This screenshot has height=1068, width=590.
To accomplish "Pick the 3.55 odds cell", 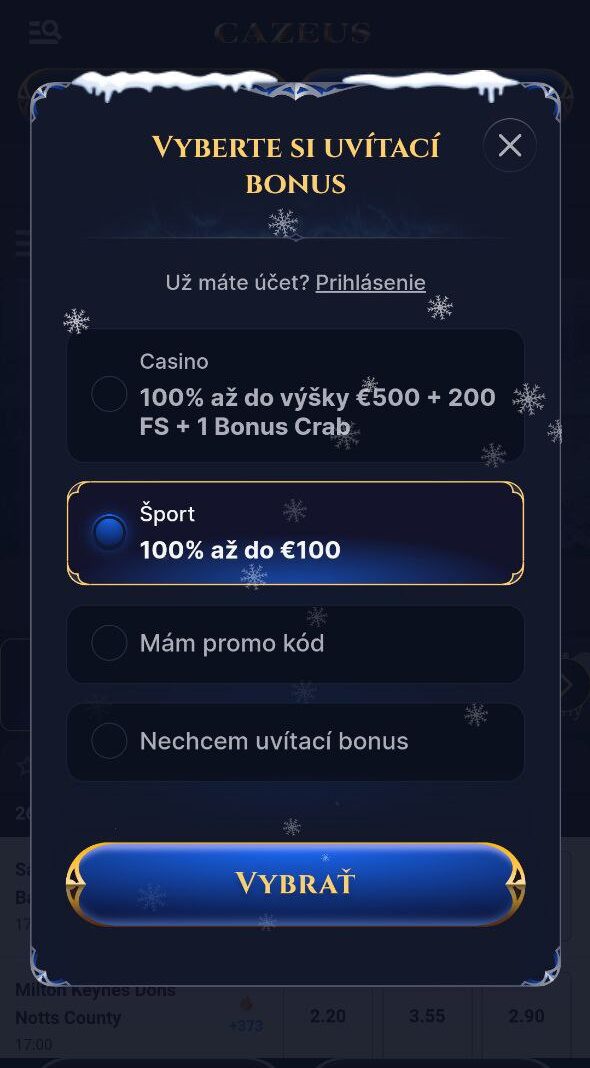I will click(427, 1016).
